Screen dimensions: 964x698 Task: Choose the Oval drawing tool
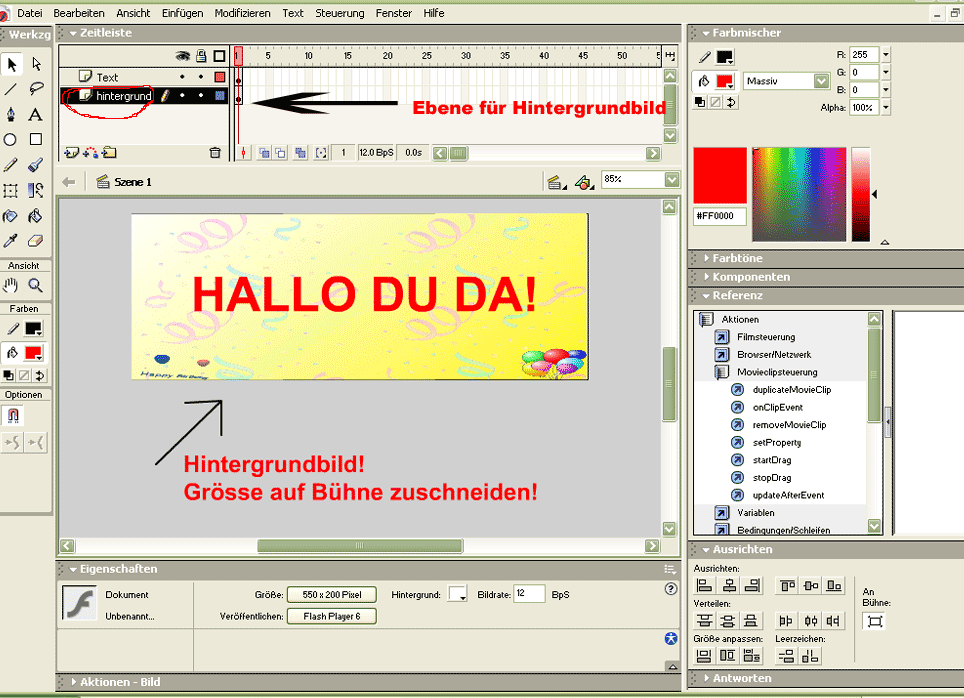(x=11, y=140)
